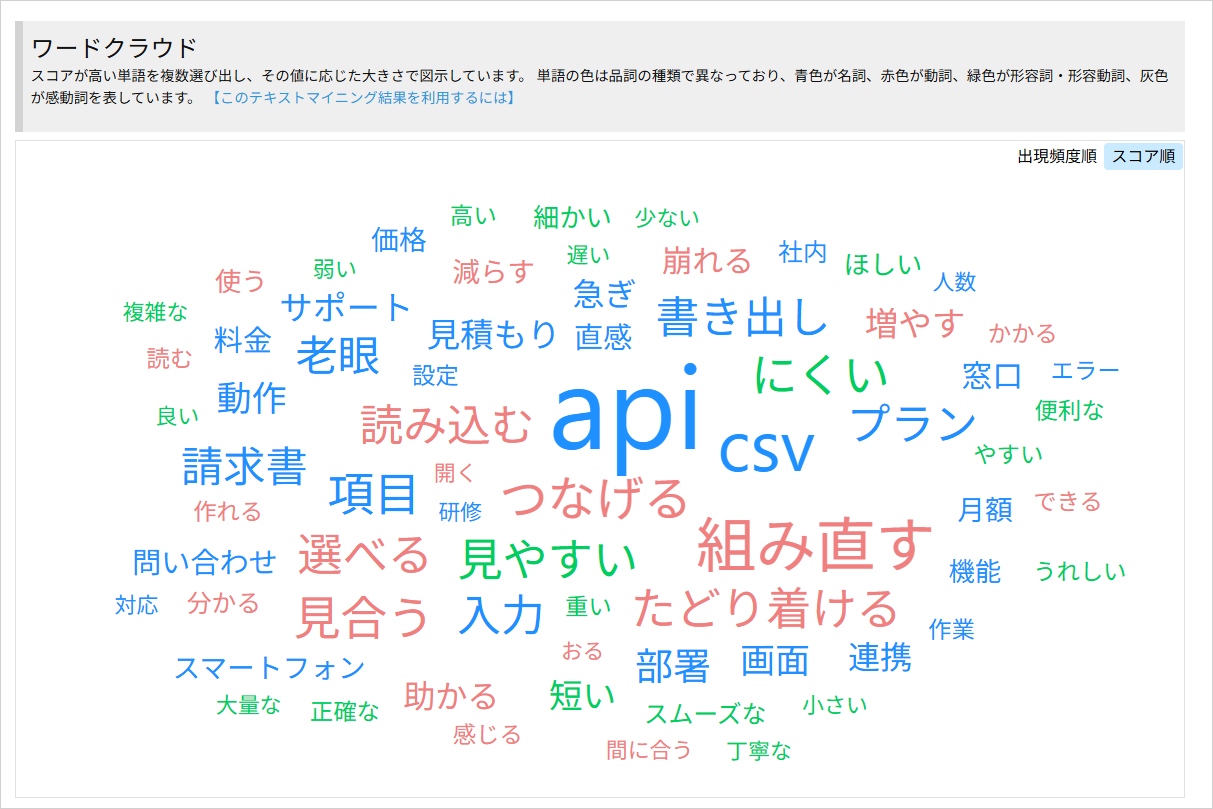The image size is (1213, 809).
Task: Click the red word 分かる
Action: pyautogui.click(x=223, y=603)
